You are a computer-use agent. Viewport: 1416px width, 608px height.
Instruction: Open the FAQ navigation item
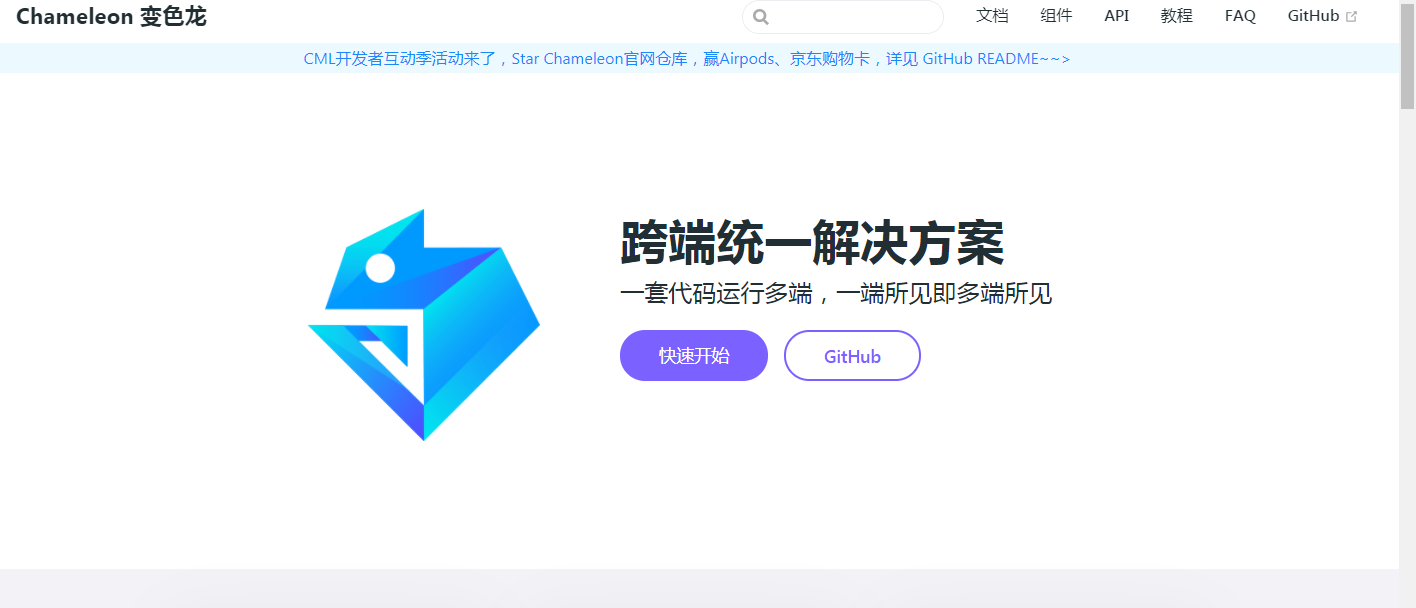(x=1240, y=16)
